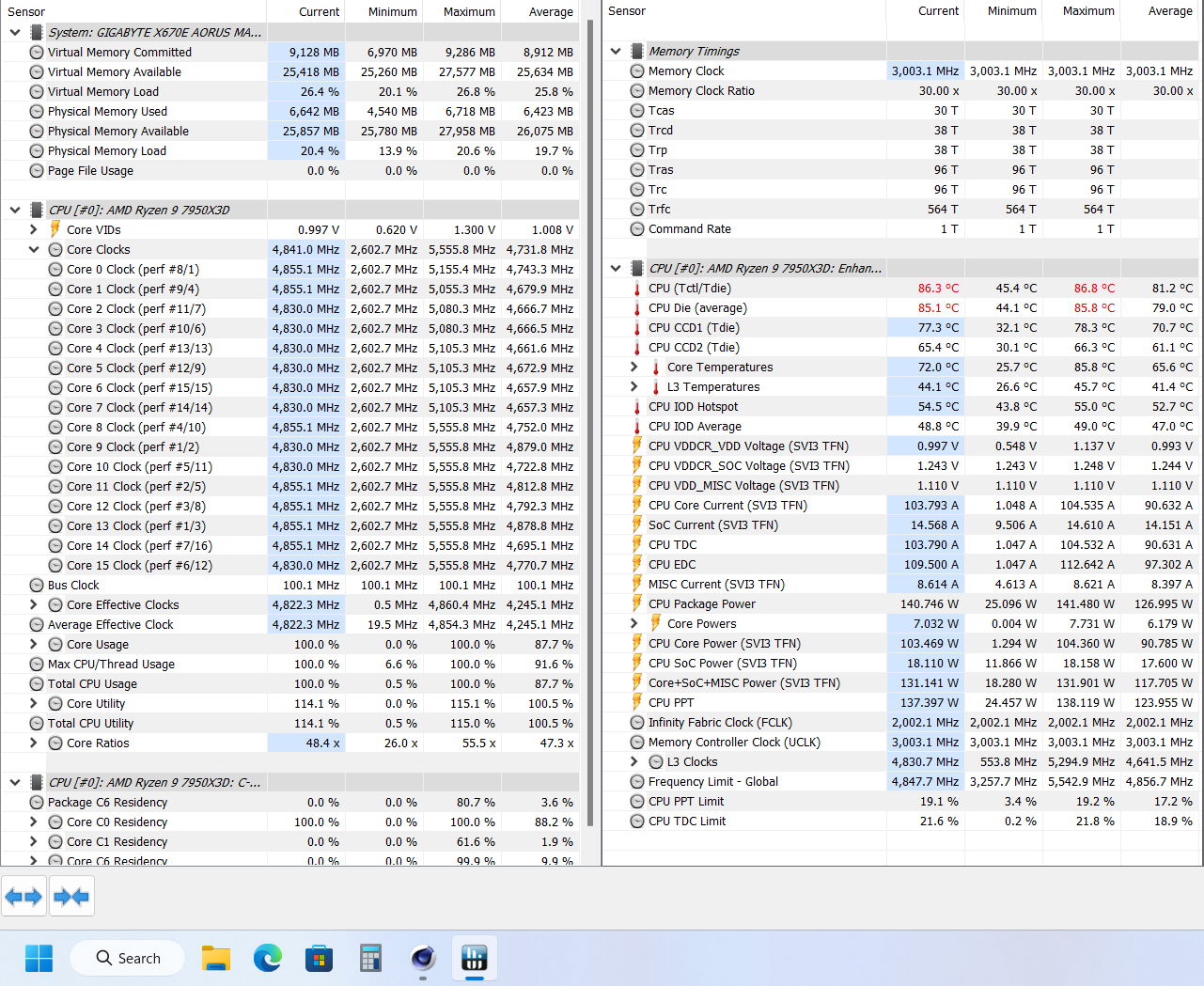Image resolution: width=1204 pixels, height=986 pixels.
Task: Click the lightning icon beside SoC Current (SVI3 TFN)
Action: tap(637, 525)
